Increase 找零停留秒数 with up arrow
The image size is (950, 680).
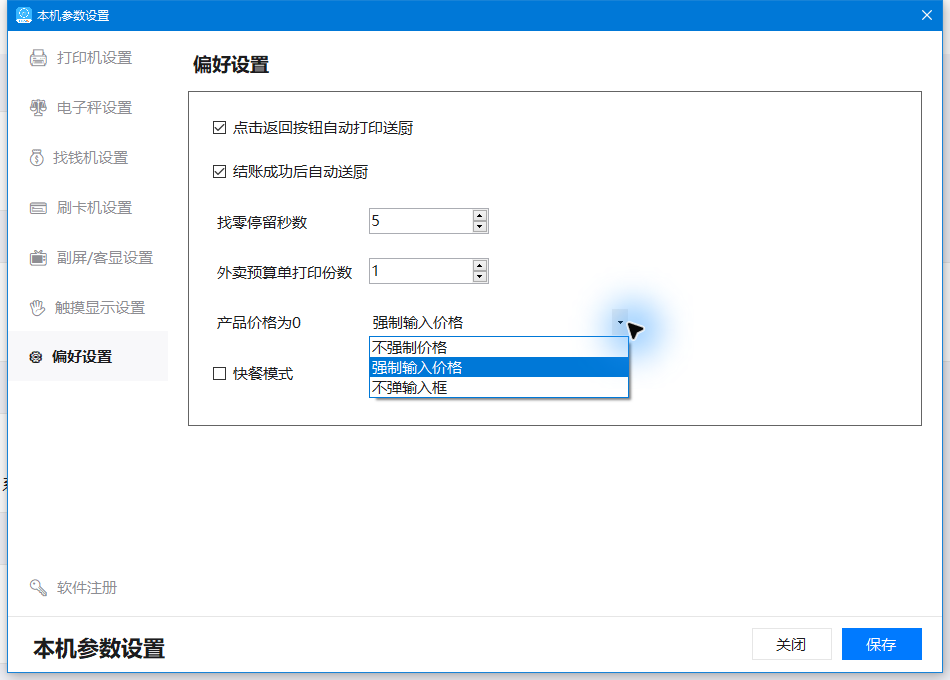(x=480, y=215)
